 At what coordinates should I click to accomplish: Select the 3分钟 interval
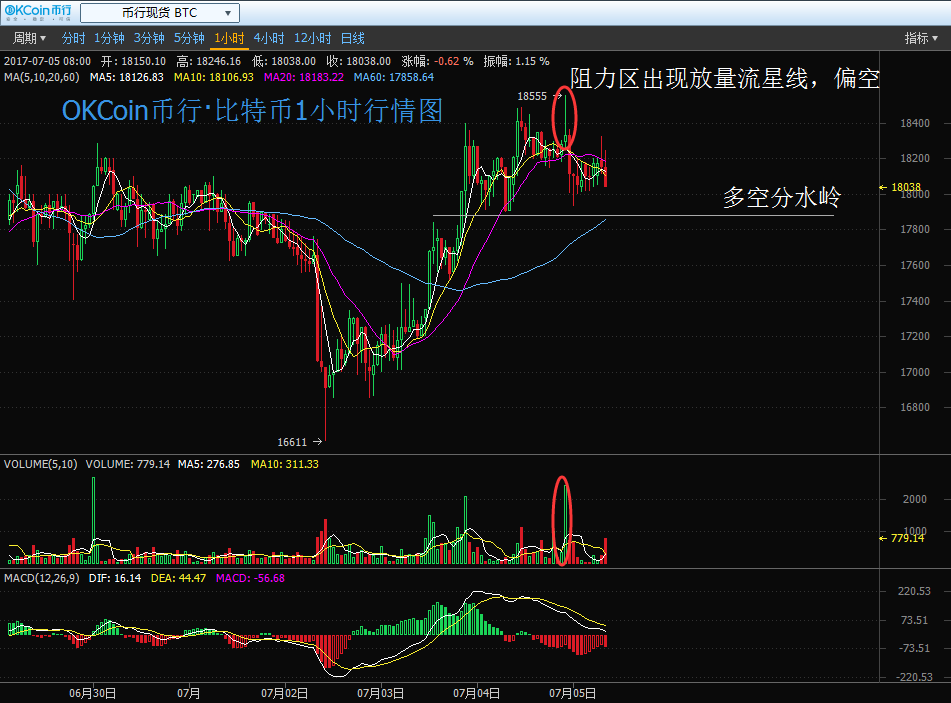[149, 39]
